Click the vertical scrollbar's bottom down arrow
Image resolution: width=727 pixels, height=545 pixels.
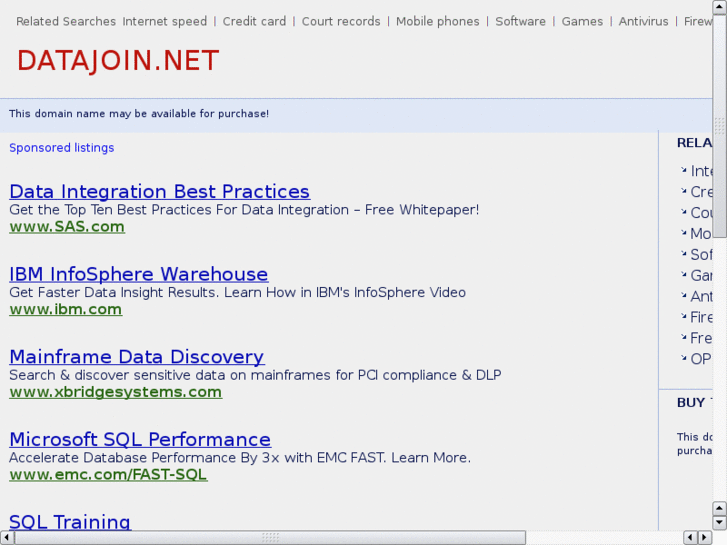point(719,523)
